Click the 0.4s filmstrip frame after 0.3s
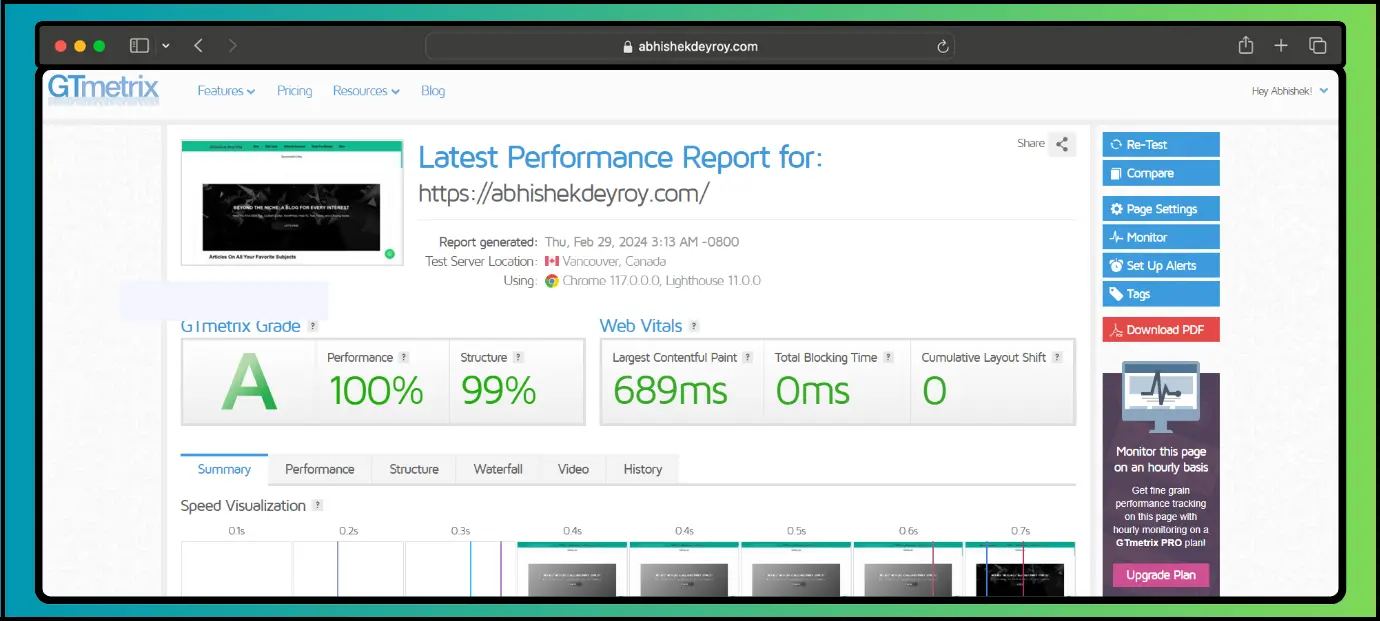 point(572,569)
